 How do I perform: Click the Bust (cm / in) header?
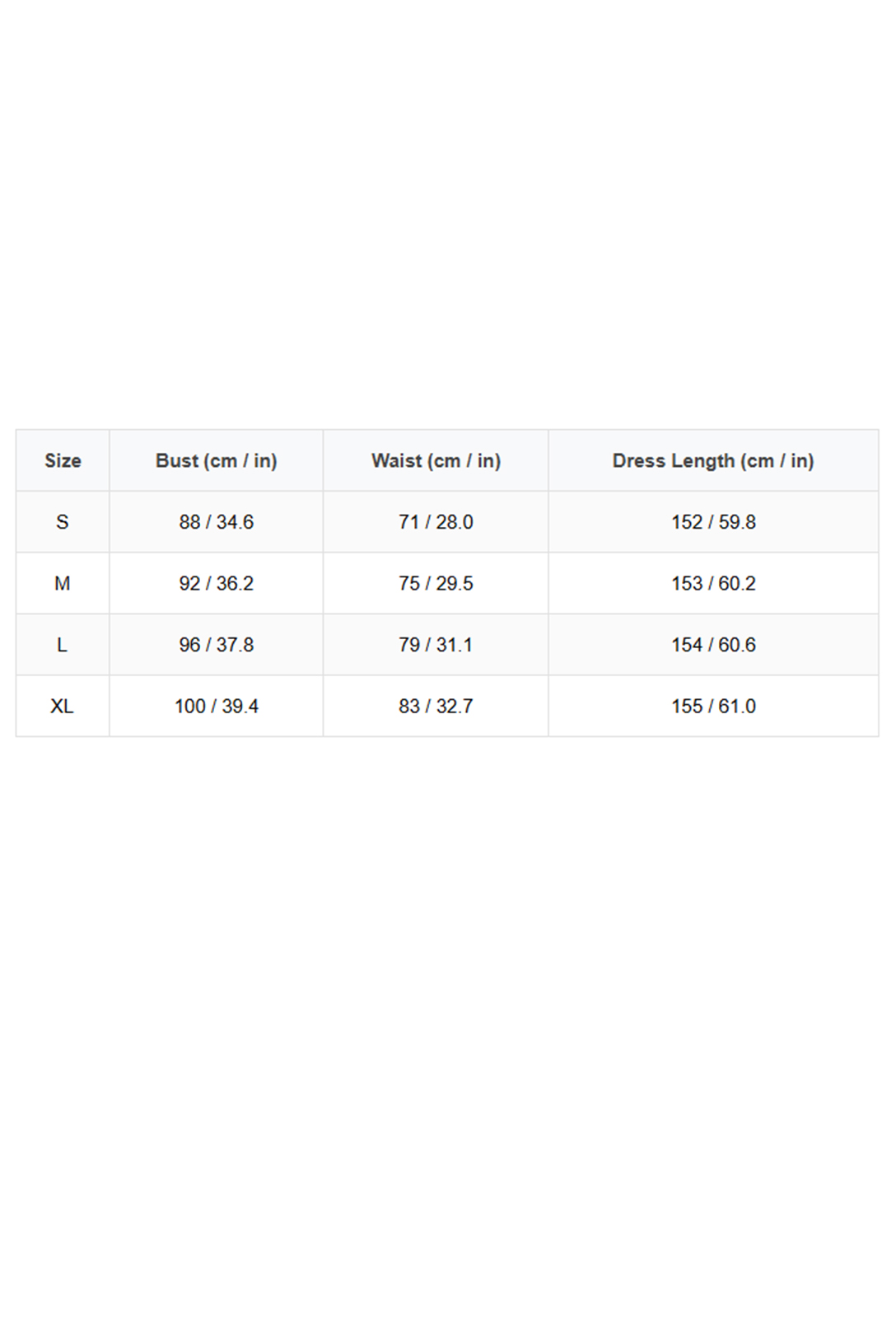point(216,460)
